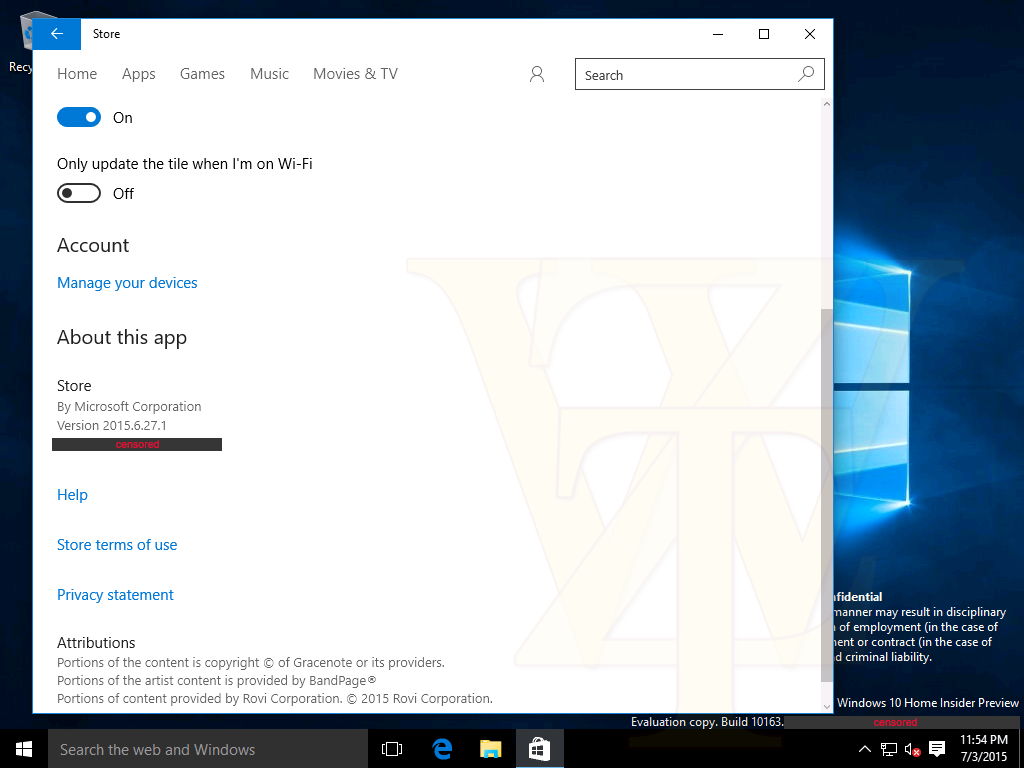This screenshot has height=768, width=1024.
Task: Click the Attributions heading
Action: coord(96,643)
